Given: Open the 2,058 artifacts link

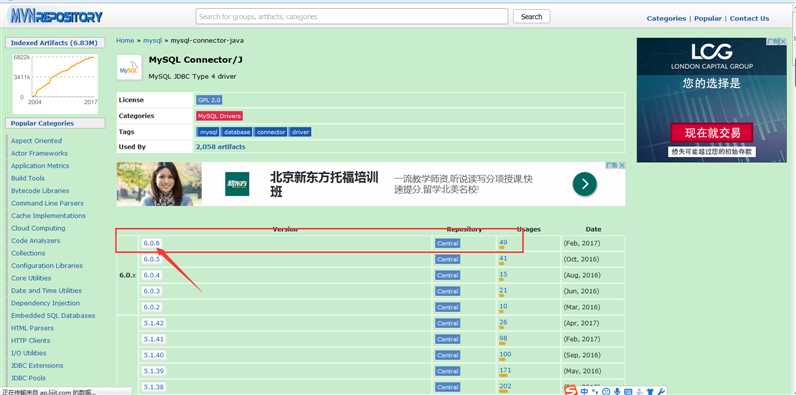Looking at the screenshot, I should 220,147.
